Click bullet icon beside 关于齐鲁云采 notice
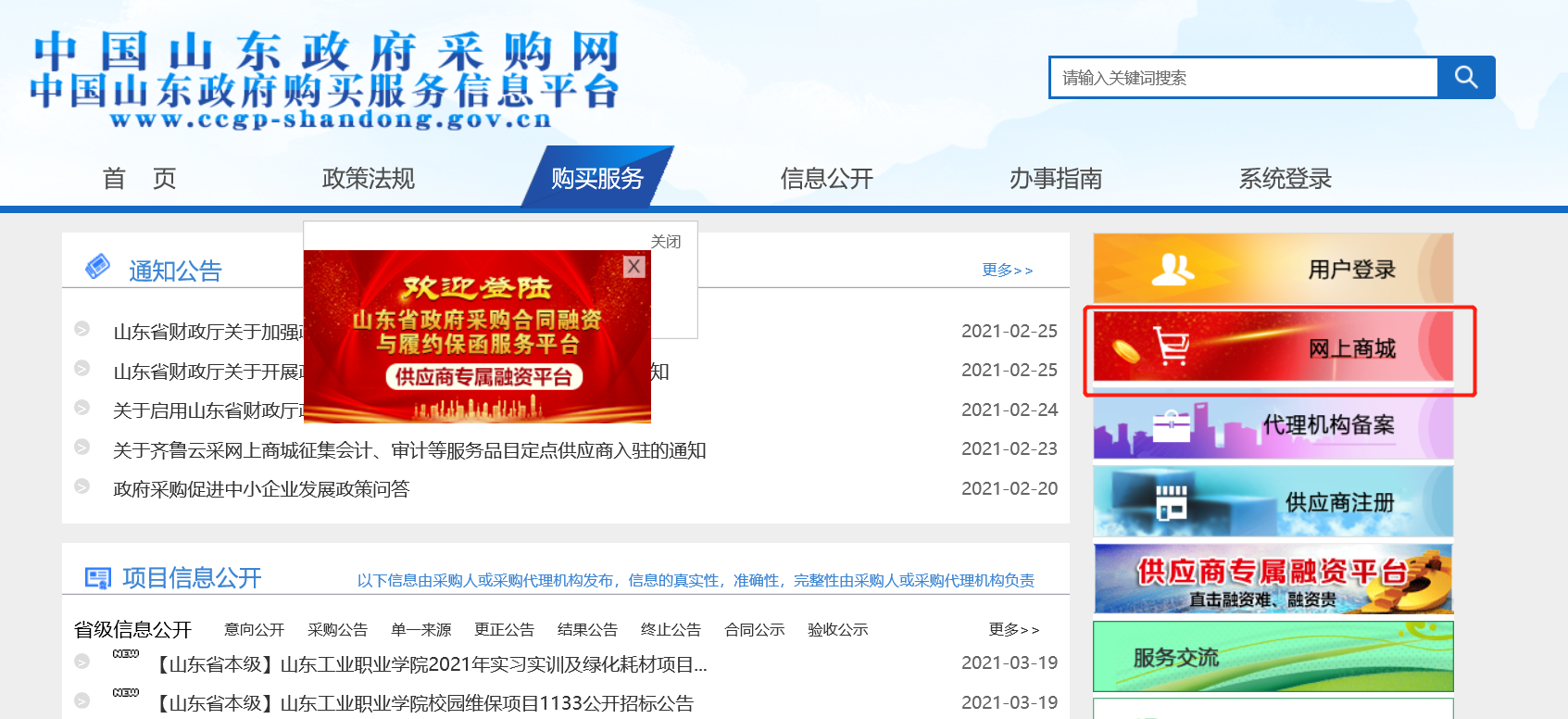This screenshot has height=719, width=1568. [x=82, y=448]
